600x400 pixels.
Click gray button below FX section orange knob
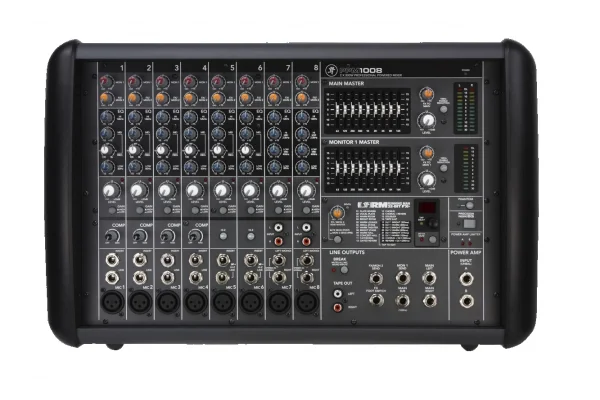[x=338, y=240]
